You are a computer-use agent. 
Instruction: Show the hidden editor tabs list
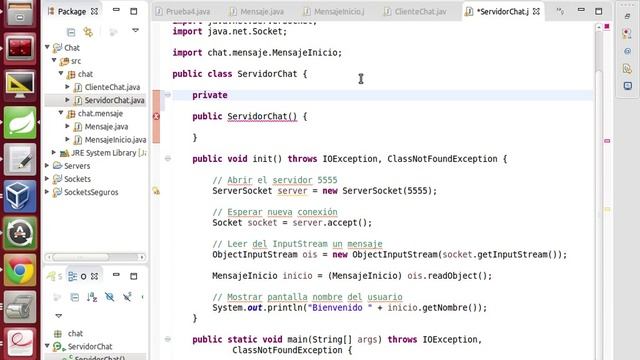tap(560, 11)
